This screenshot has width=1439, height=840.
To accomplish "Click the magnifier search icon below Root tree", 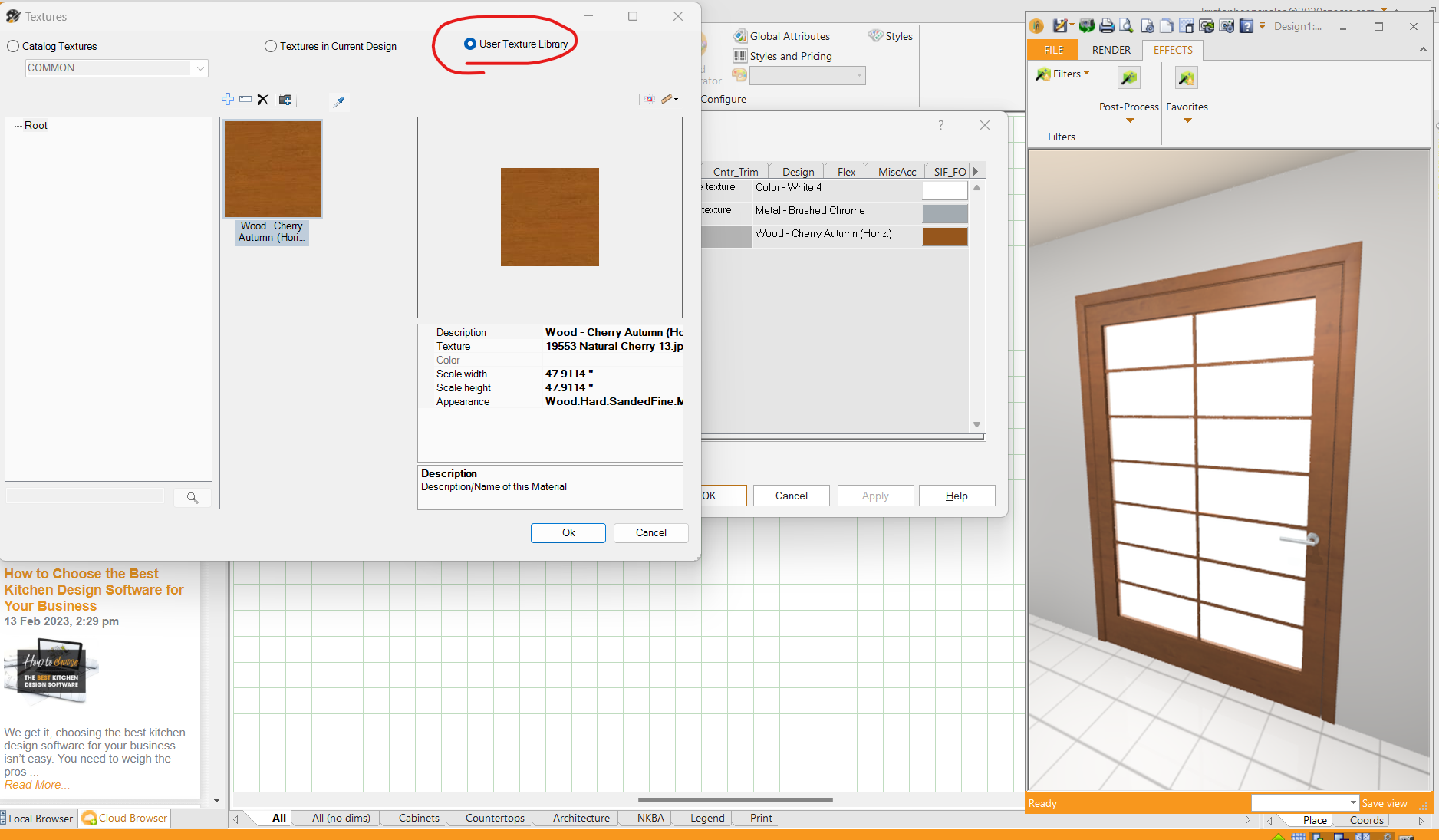I will [x=193, y=498].
